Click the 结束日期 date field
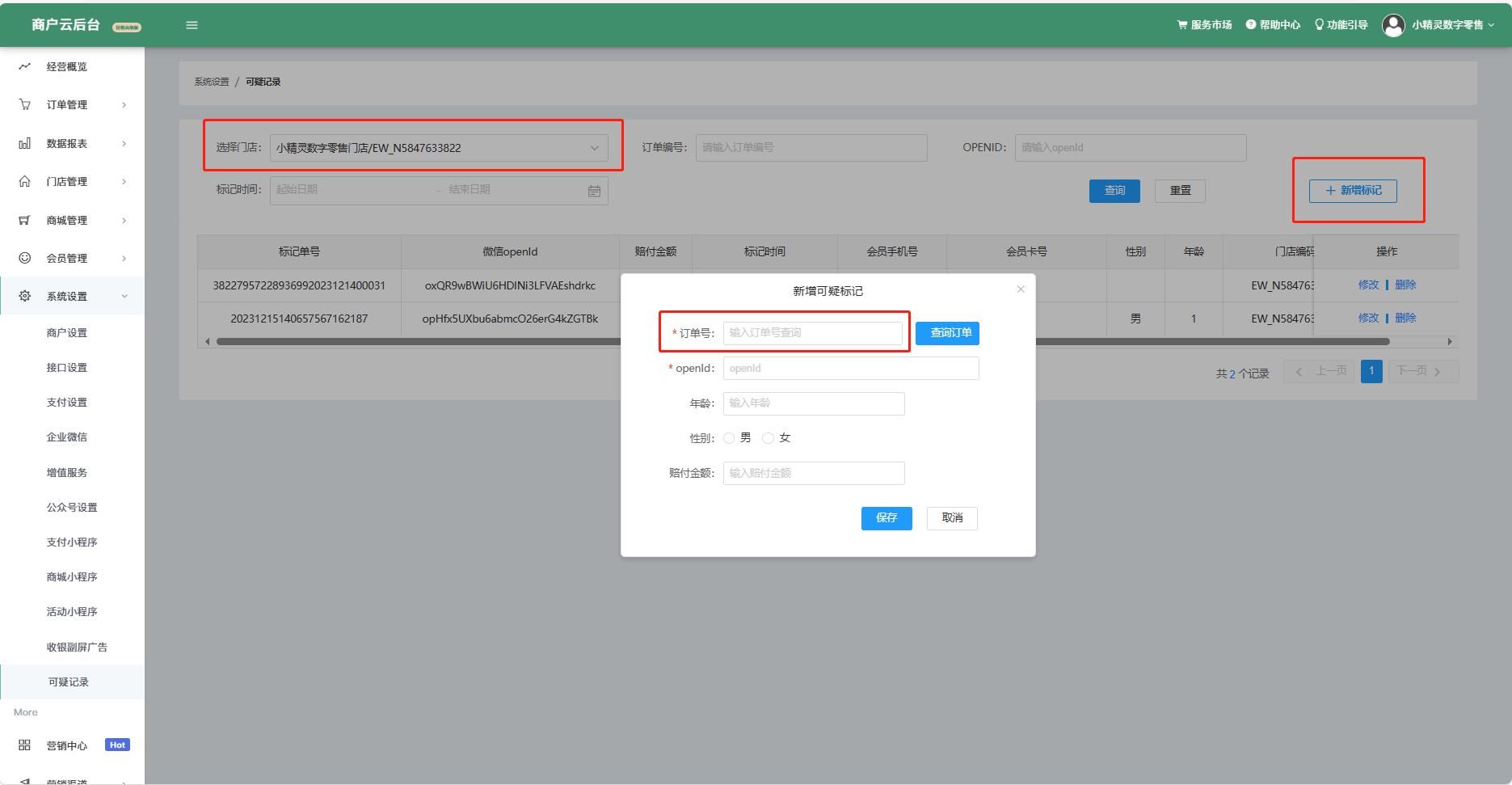Image resolution: width=1512 pixels, height=785 pixels. pyautogui.click(x=514, y=190)
